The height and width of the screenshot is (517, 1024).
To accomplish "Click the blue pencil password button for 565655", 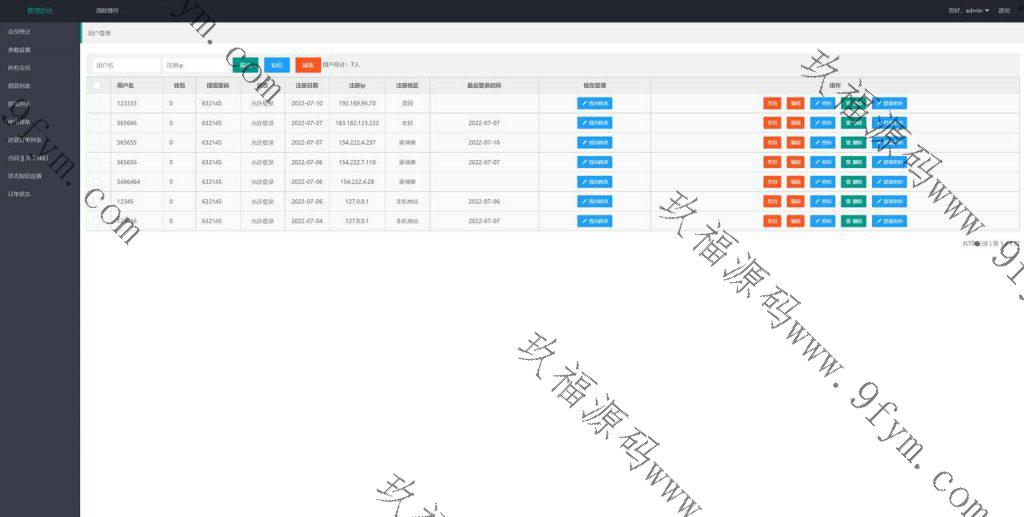I will click(x=822, y=143).
